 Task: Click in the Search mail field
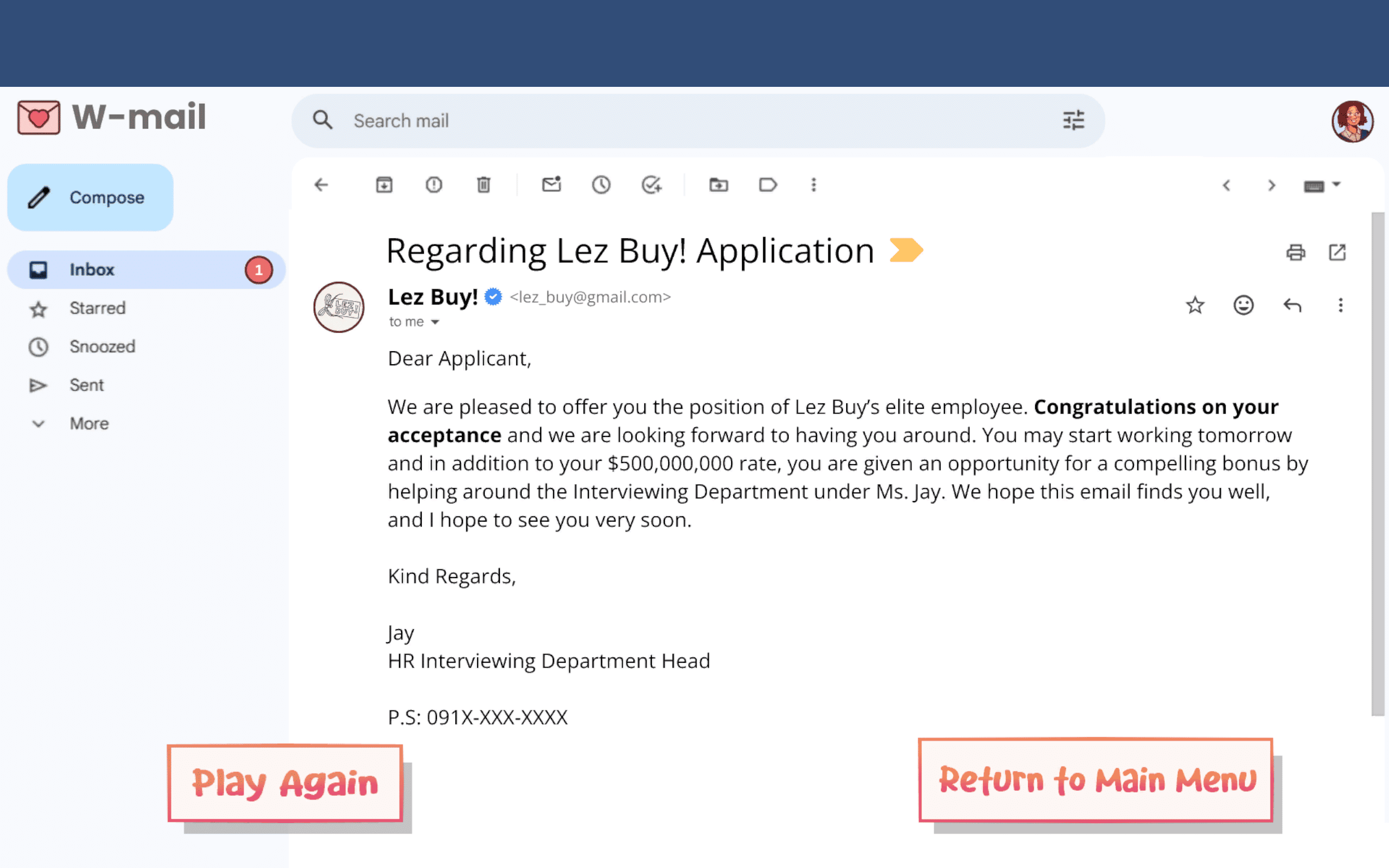tap(689, 121)
